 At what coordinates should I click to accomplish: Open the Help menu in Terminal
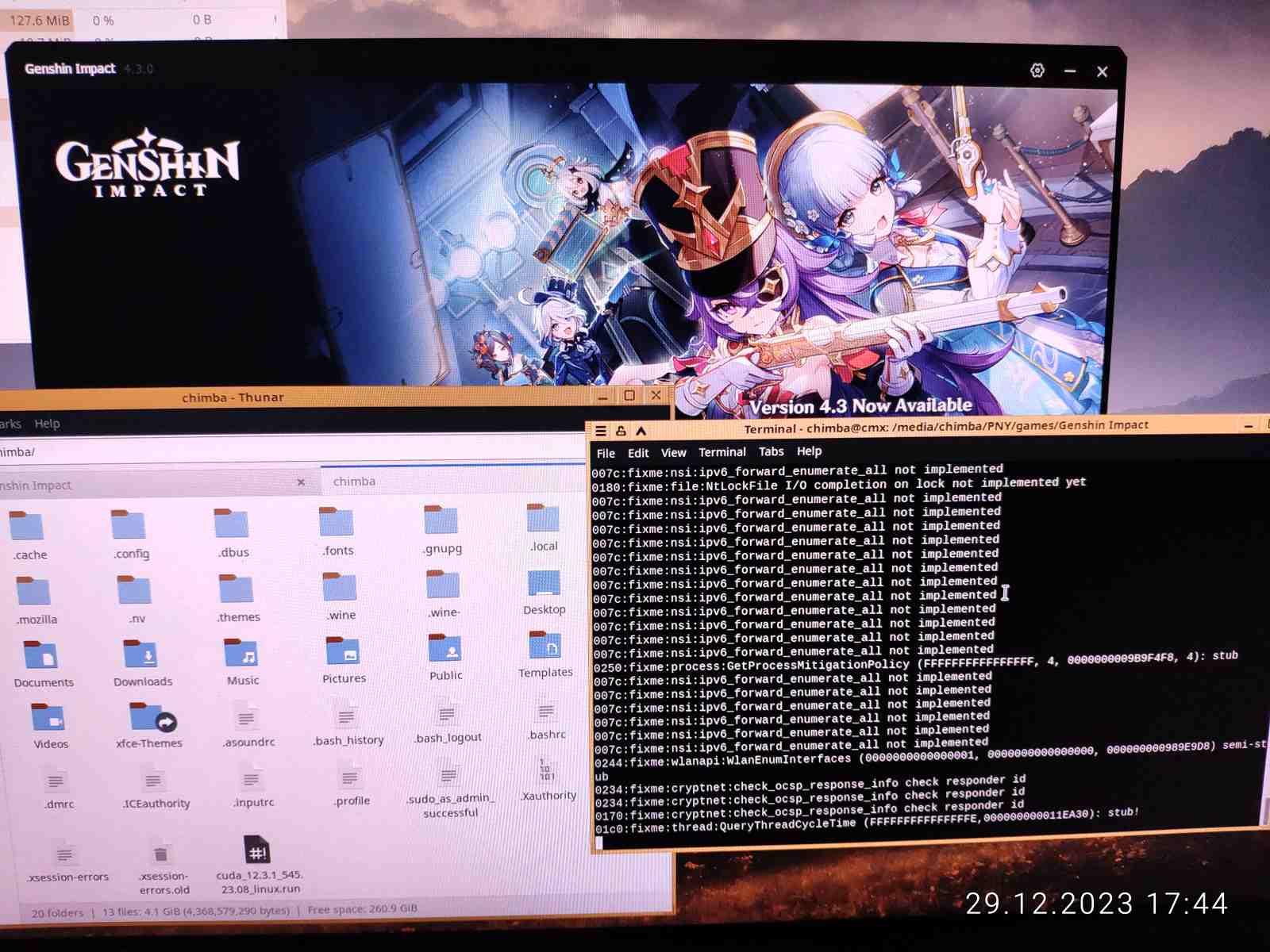click(810, 451)
